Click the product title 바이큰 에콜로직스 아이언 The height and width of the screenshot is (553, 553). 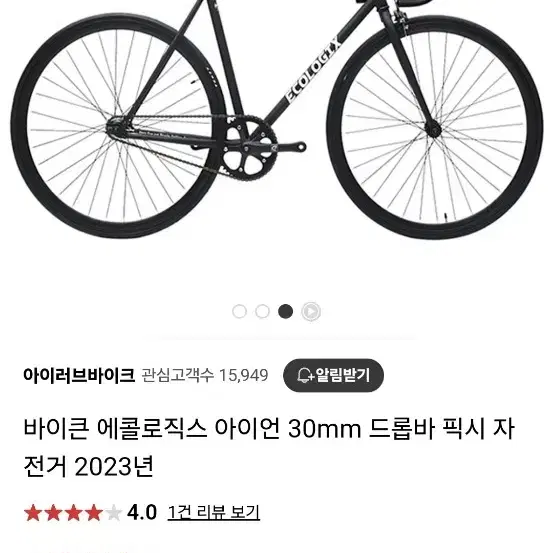tap(152, 429)
